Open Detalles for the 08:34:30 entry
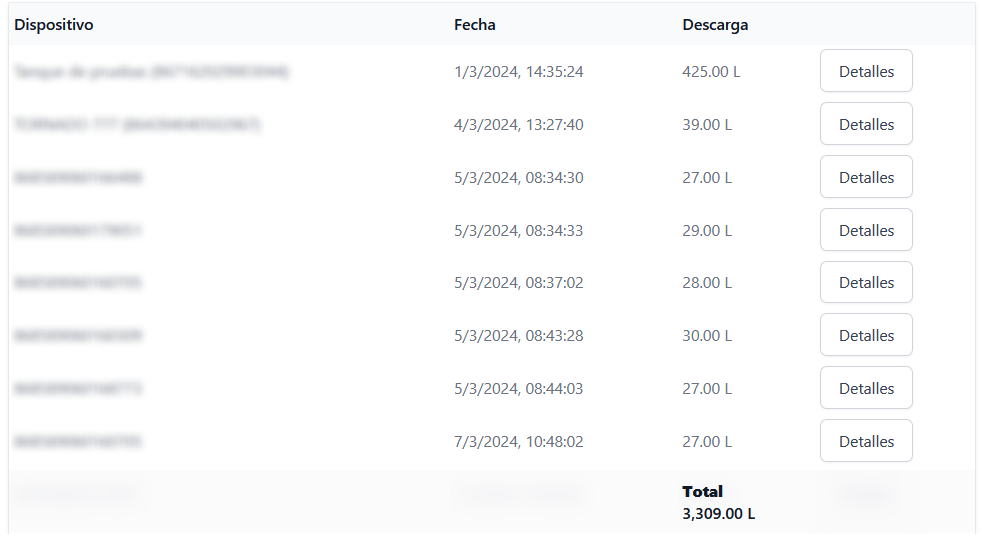Screen dimensions: 982x544 coord(866,178)
